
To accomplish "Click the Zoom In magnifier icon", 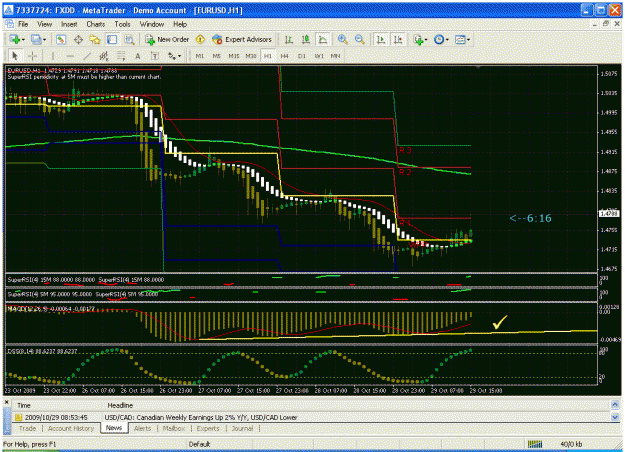I will point(342,39).
